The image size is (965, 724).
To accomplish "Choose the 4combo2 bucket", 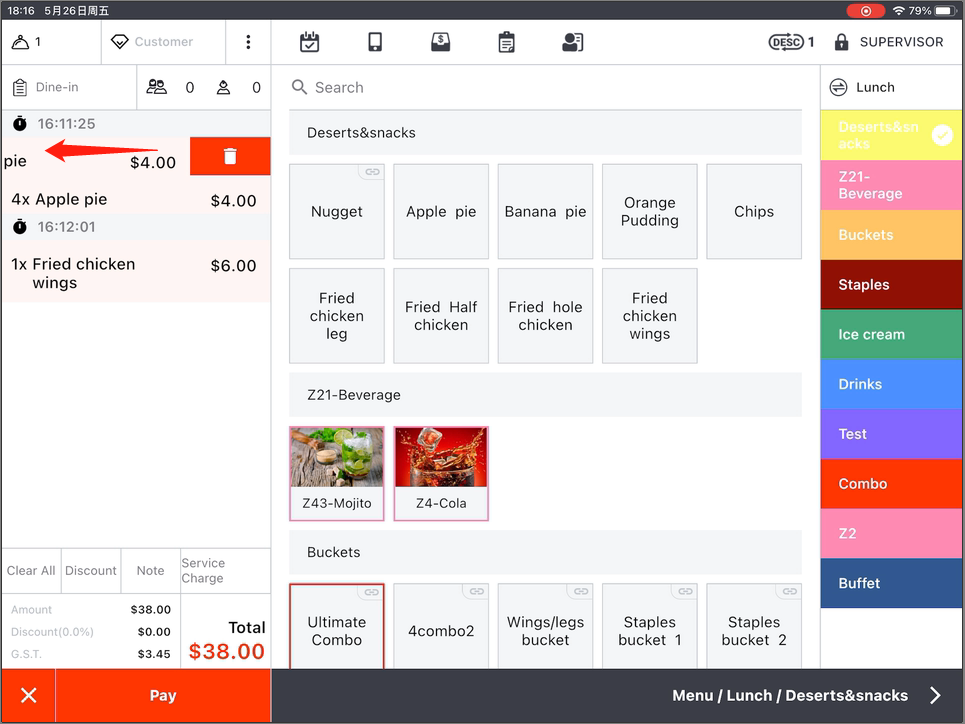I will coord(441,626).
